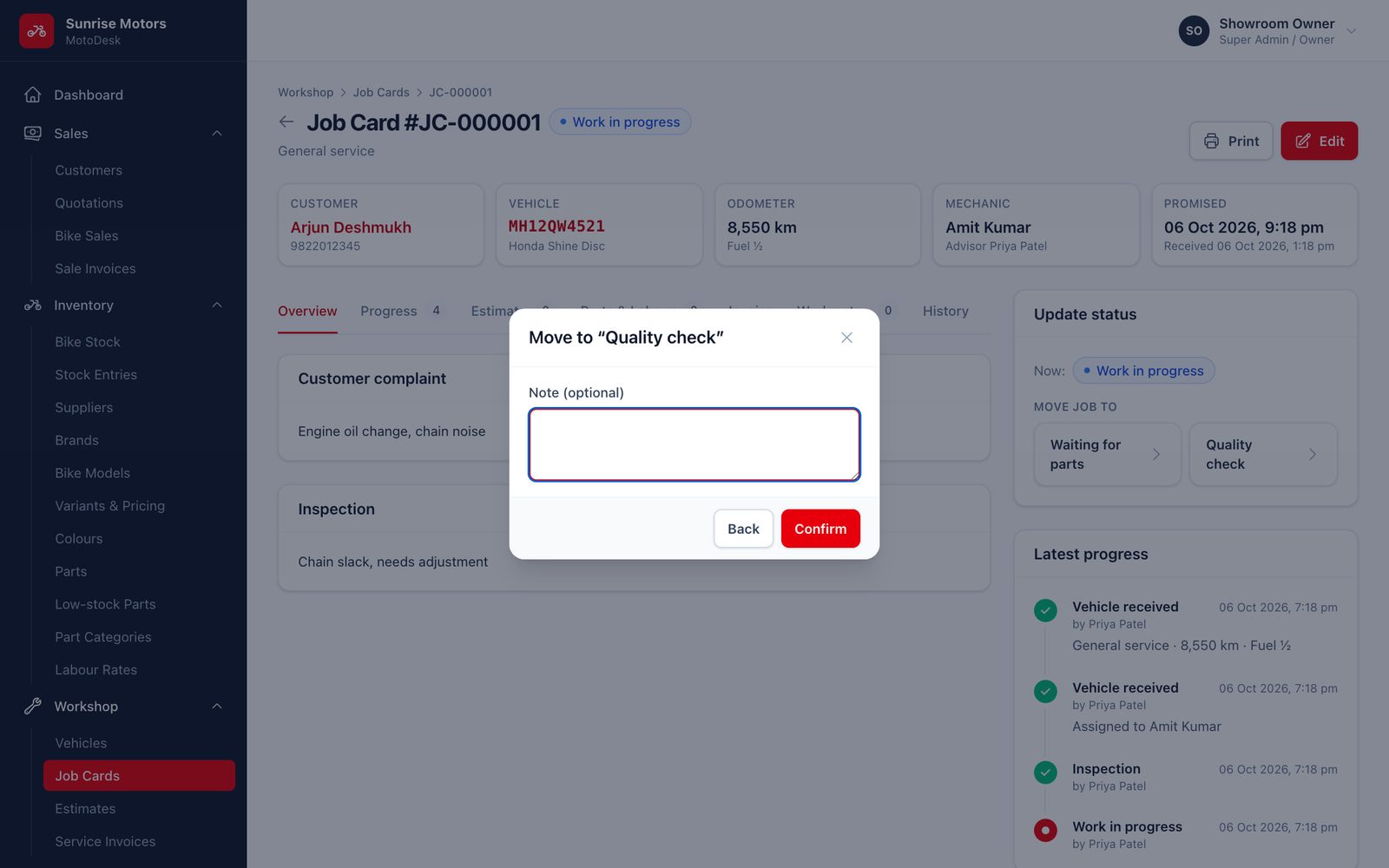Click the Sunrise Motors motorcycle logo
The image size is (1389, 868).
coord(36,31)
